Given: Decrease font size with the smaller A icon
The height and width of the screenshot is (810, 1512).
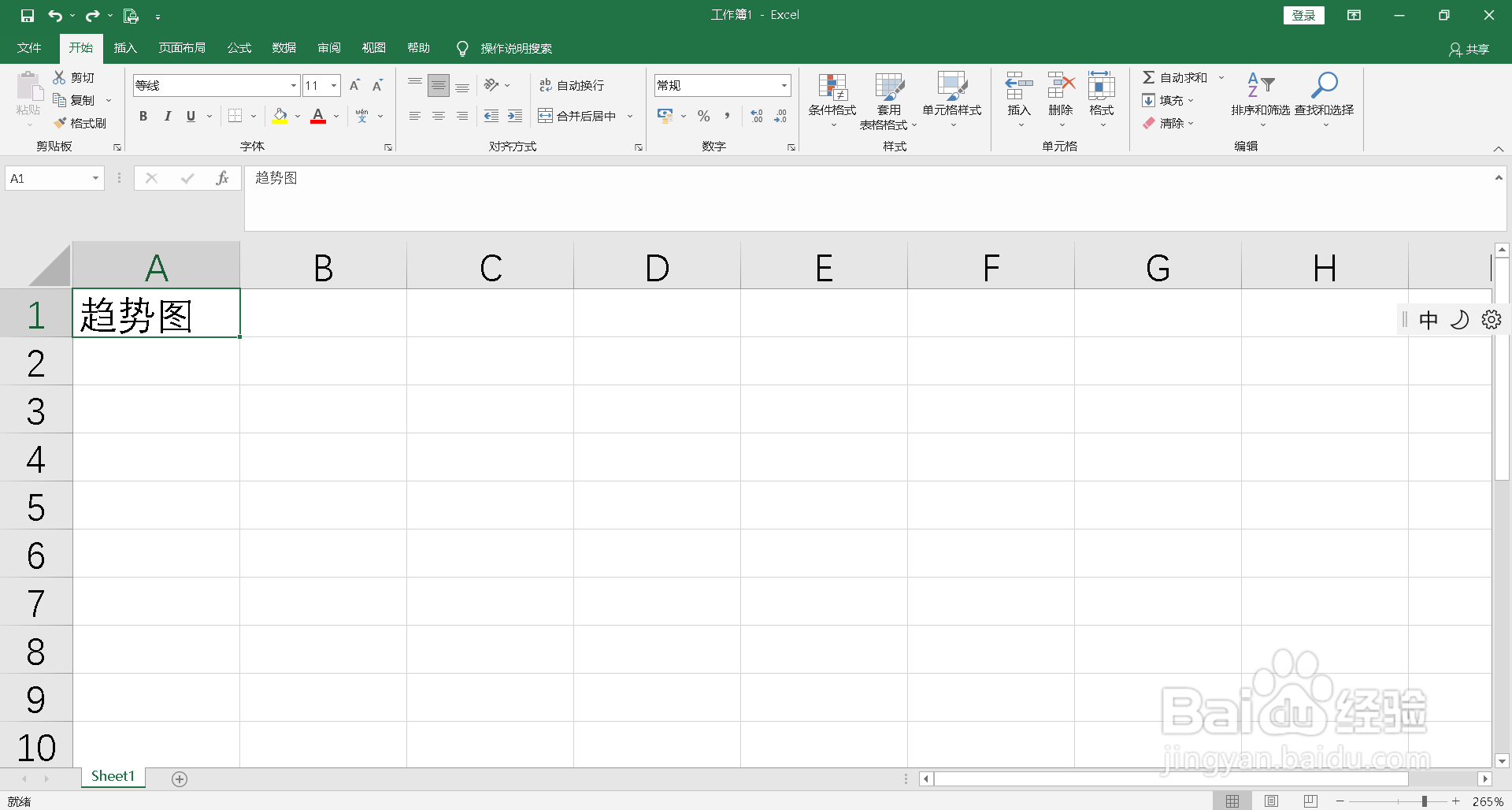Looking at the screenshot, I should 378,85.
